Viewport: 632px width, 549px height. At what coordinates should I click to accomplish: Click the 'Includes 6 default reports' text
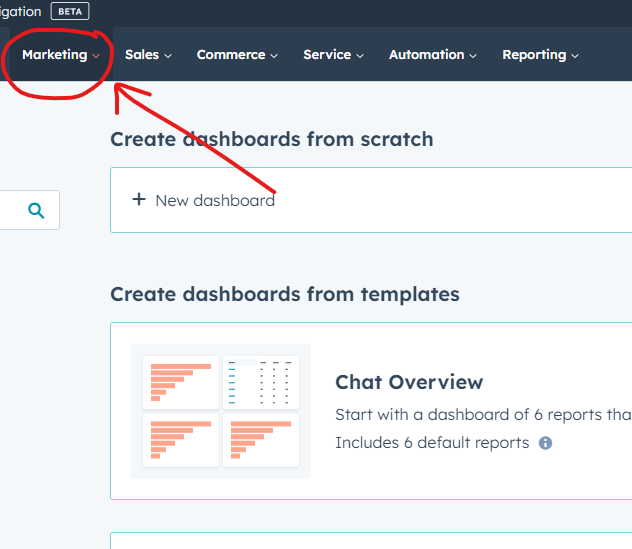432,443
